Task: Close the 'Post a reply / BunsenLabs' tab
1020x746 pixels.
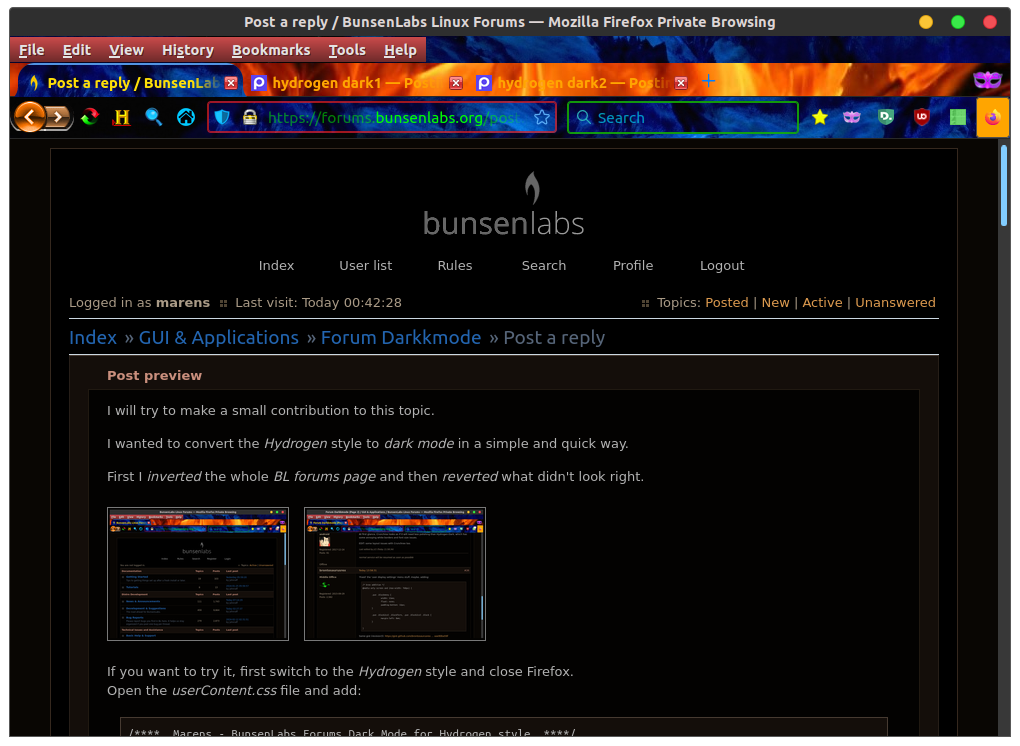Action: pyautogui.click(x=231, y=83)
